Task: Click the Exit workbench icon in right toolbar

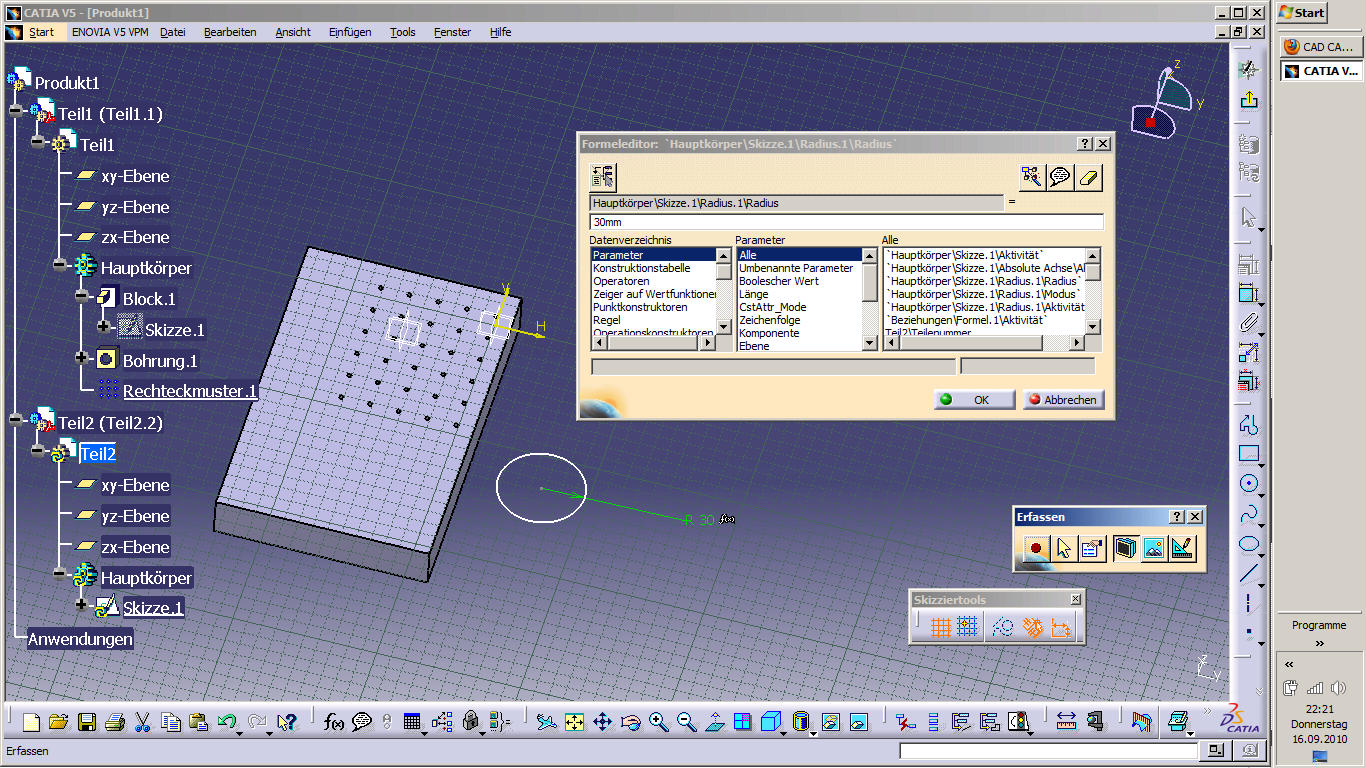Action: point(1248,100)
